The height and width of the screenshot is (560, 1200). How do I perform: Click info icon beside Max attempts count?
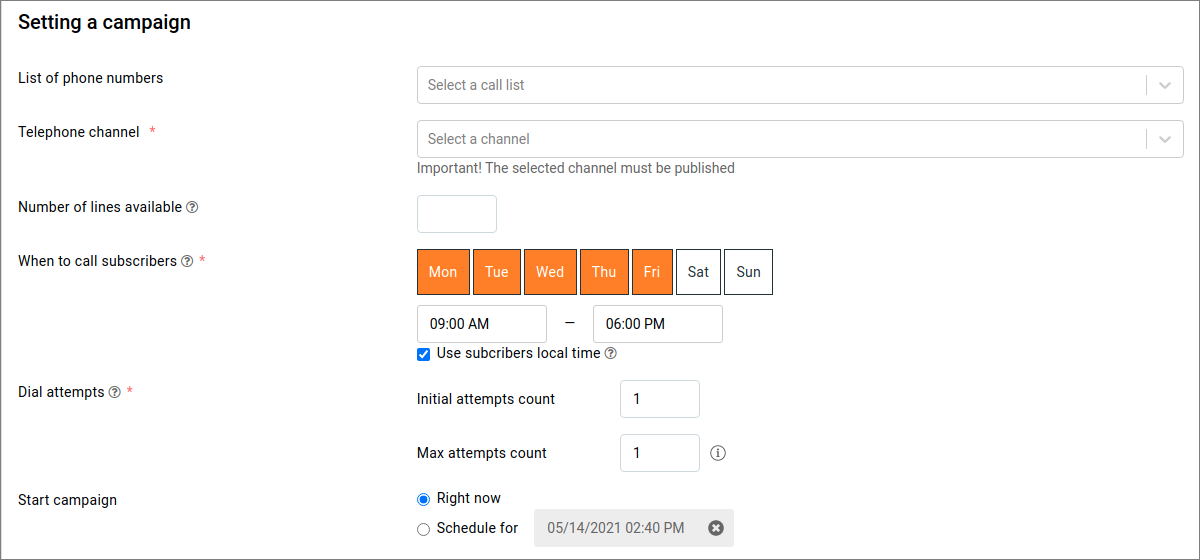click(718, 453)
